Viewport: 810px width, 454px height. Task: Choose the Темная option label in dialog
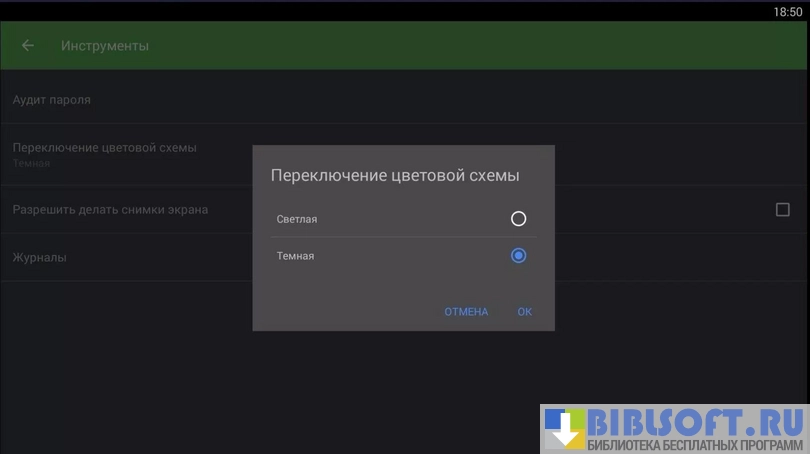[295, 256]
